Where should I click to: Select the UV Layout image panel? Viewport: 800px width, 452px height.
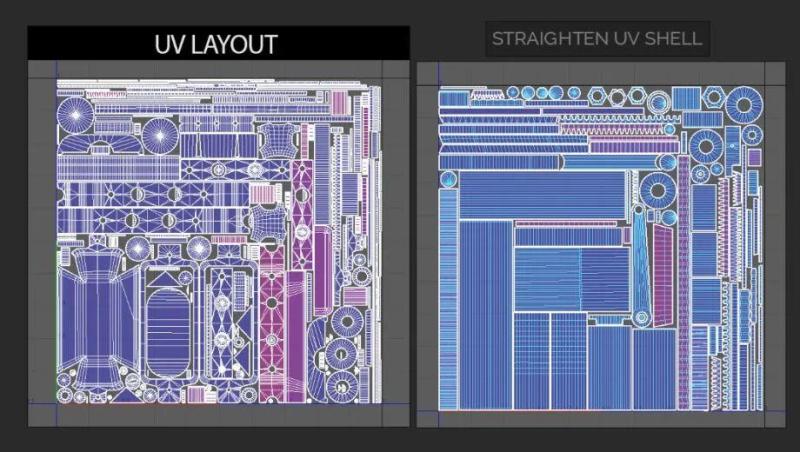[x=218, y=244]
